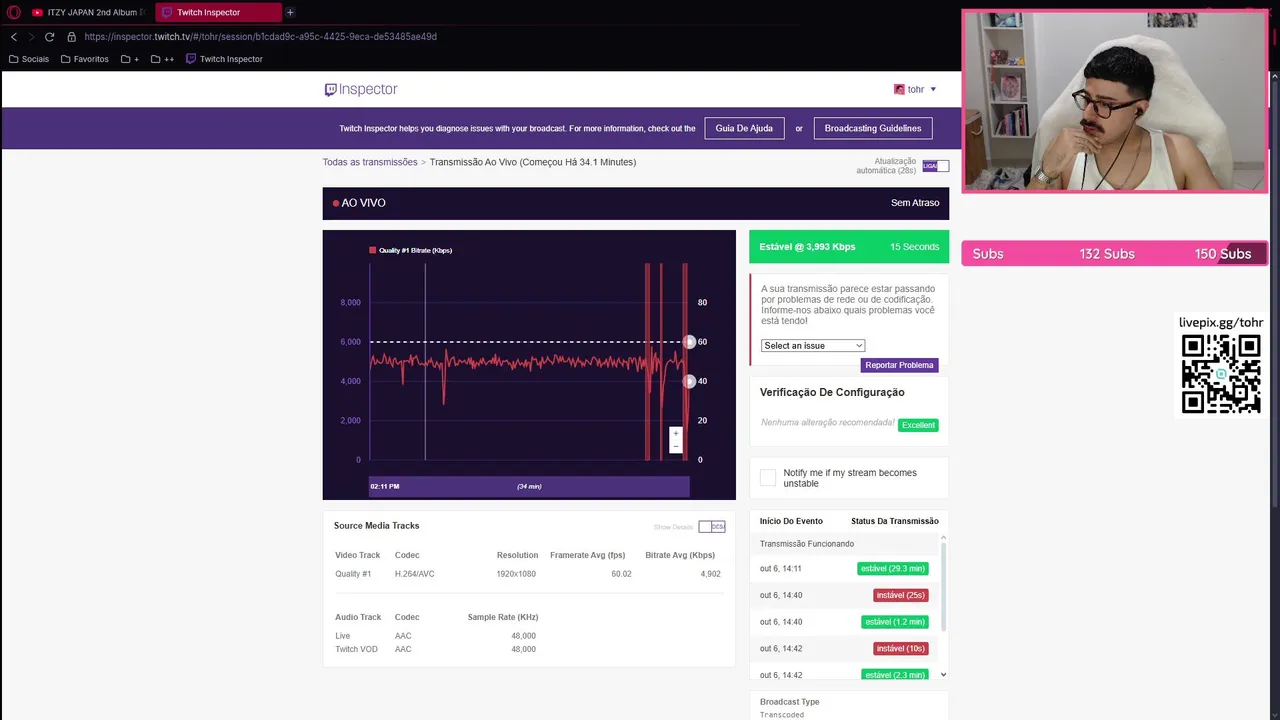The image size is (1280, 720).
Task: Click the estável (29.3 min) status badge
Action: pyautogui.click(x=893, y=568)
